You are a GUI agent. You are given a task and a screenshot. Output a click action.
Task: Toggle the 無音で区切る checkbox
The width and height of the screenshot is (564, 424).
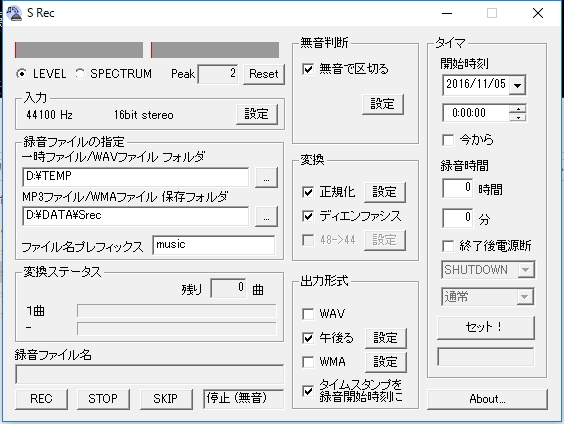(x=308, y=69)
